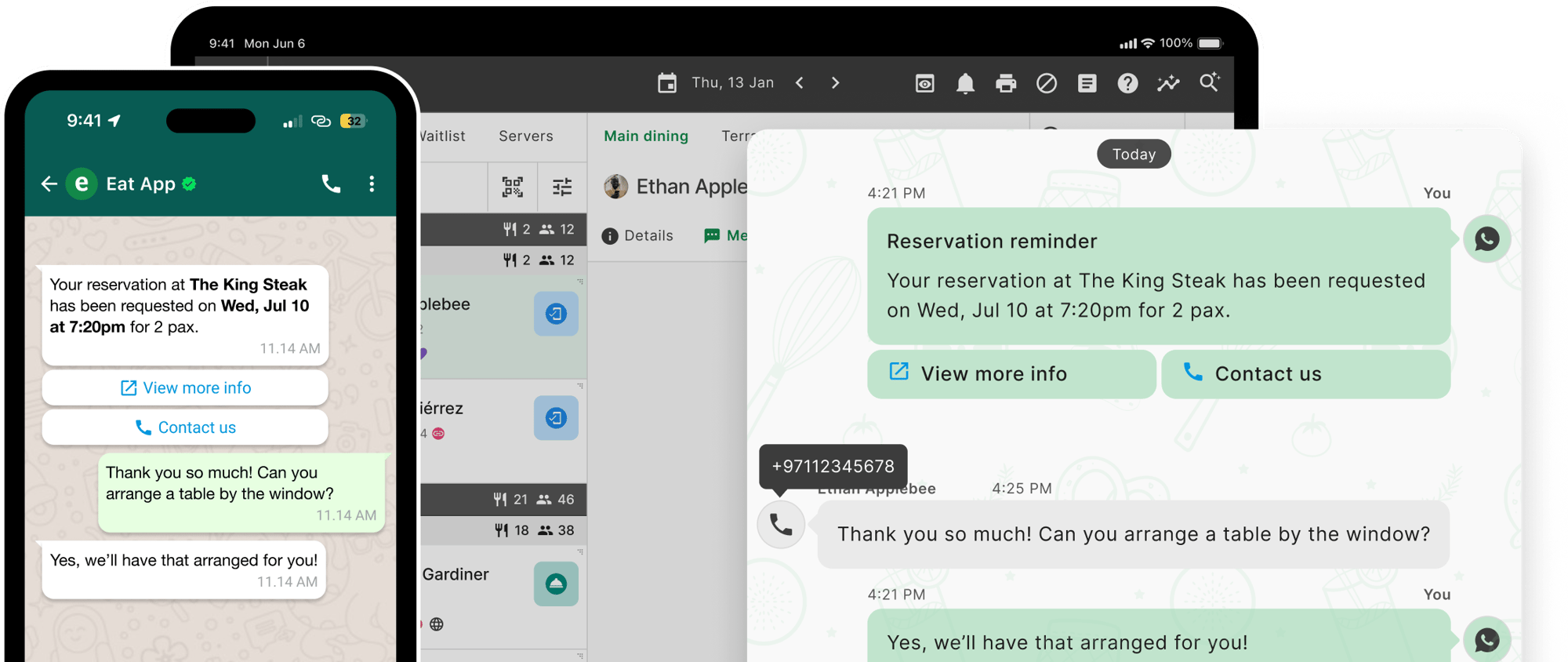Click phone icon beside Ethan Applebee's message
This screenshot has height=662, width=1568.
coord(781,525)
